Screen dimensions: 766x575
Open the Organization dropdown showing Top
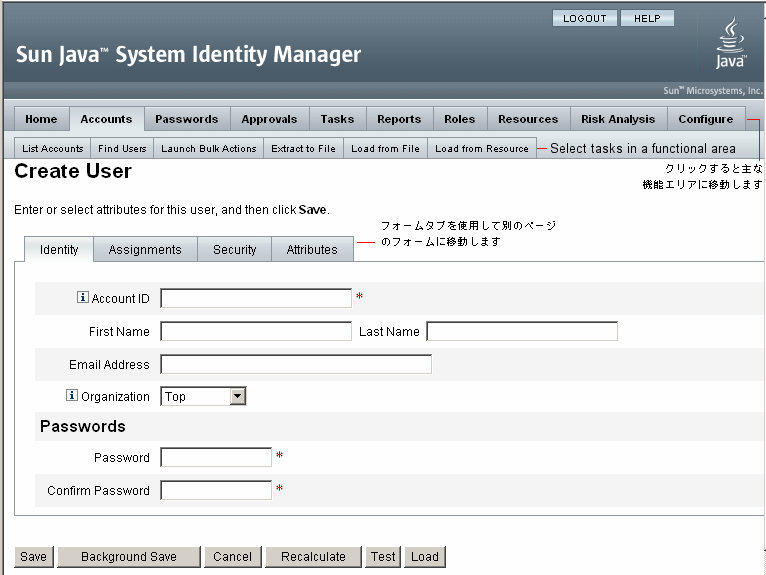point(203,396)
